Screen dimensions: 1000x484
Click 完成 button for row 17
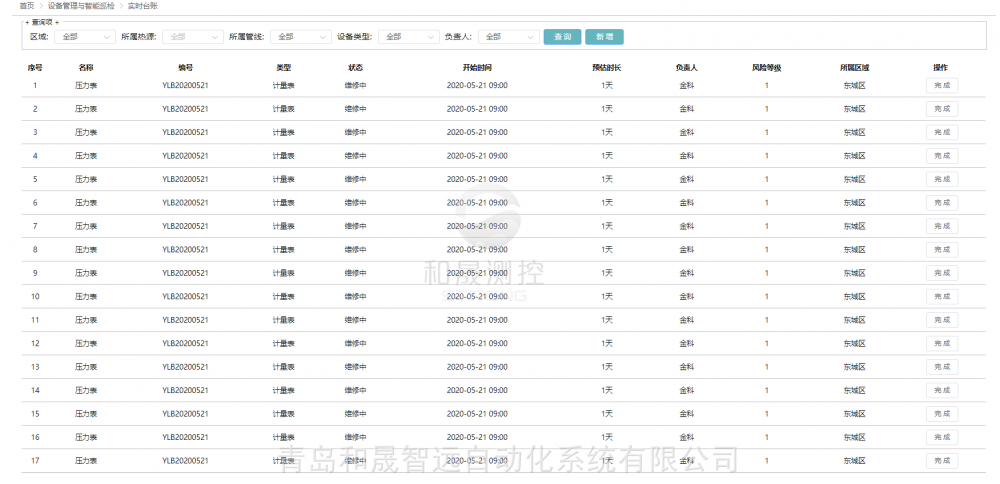coord(941,461)
